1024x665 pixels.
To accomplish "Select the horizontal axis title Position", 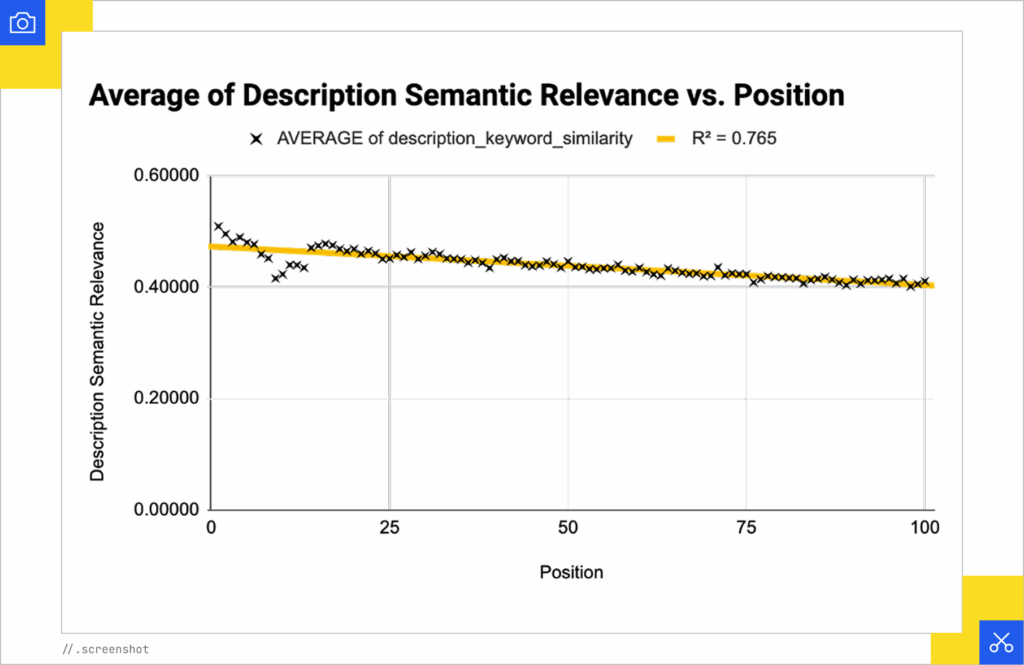I will pos(571,572).
